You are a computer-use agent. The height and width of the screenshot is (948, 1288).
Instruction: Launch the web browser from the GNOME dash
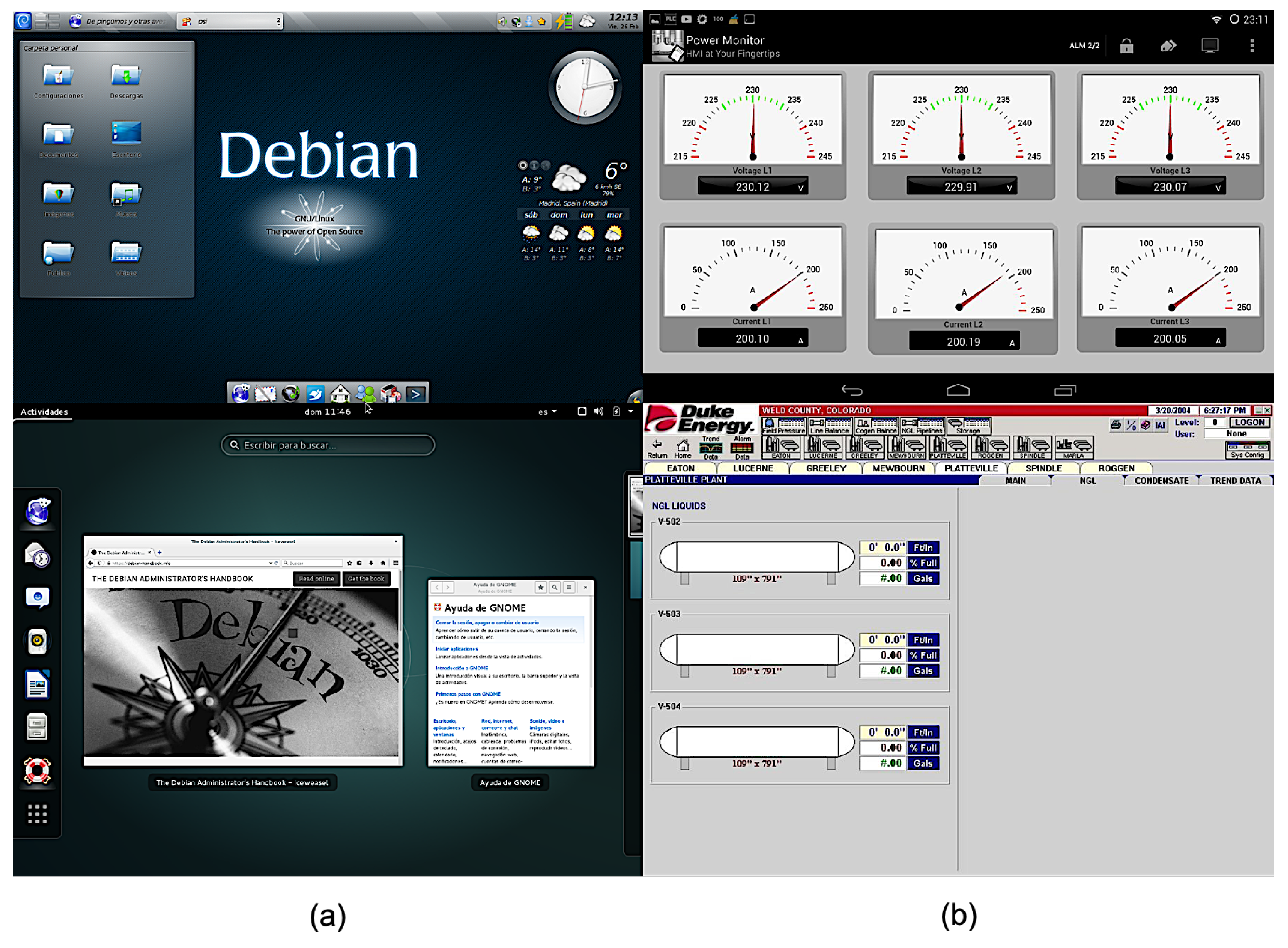coord(37,511)
